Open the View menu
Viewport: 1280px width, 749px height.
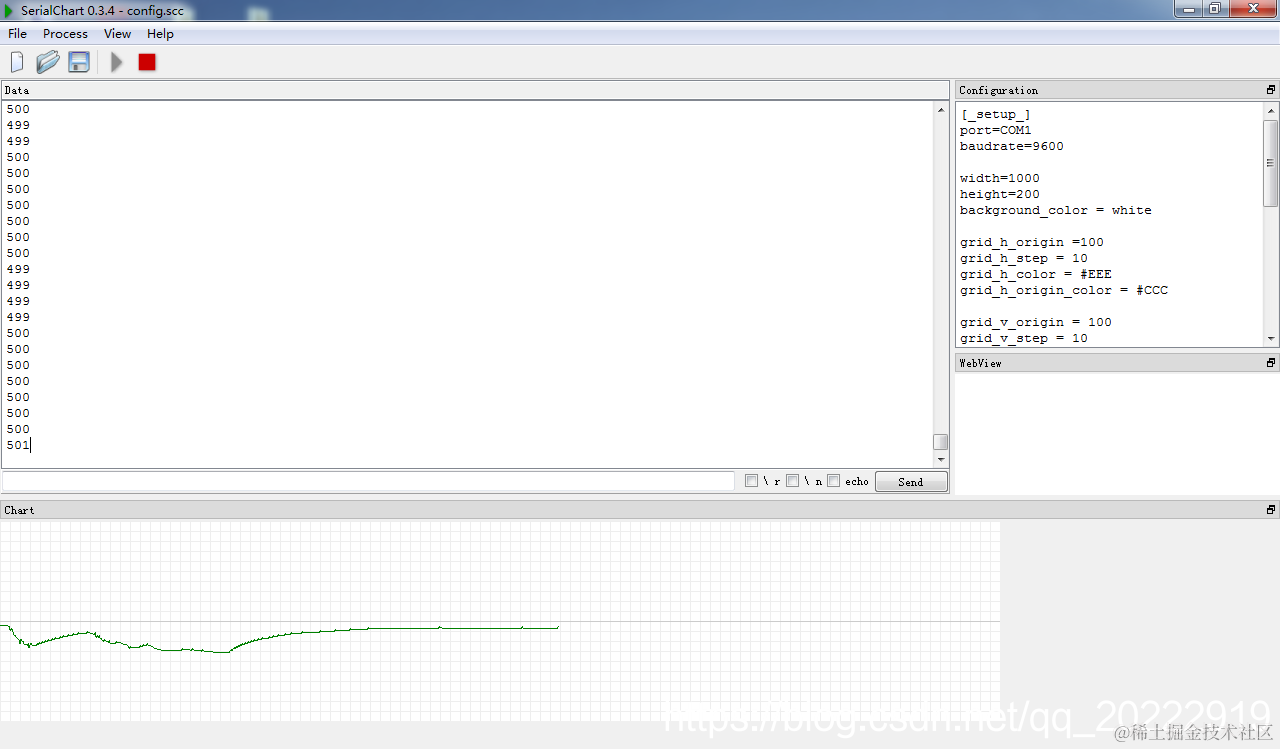117,34
